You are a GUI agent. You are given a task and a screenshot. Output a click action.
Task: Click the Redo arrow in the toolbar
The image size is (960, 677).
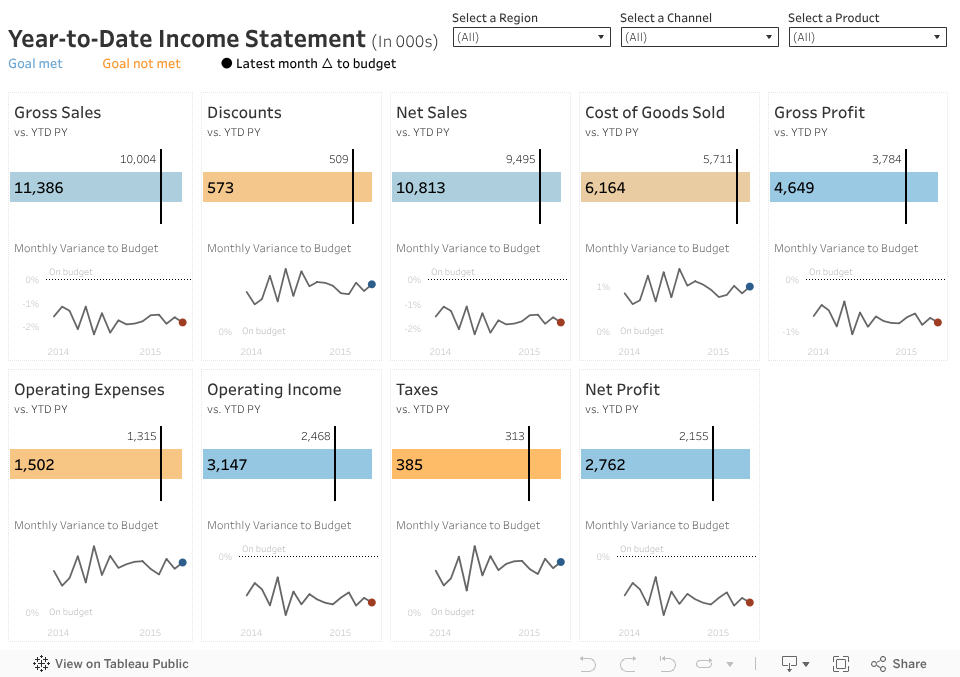click(x=628, y=664)
